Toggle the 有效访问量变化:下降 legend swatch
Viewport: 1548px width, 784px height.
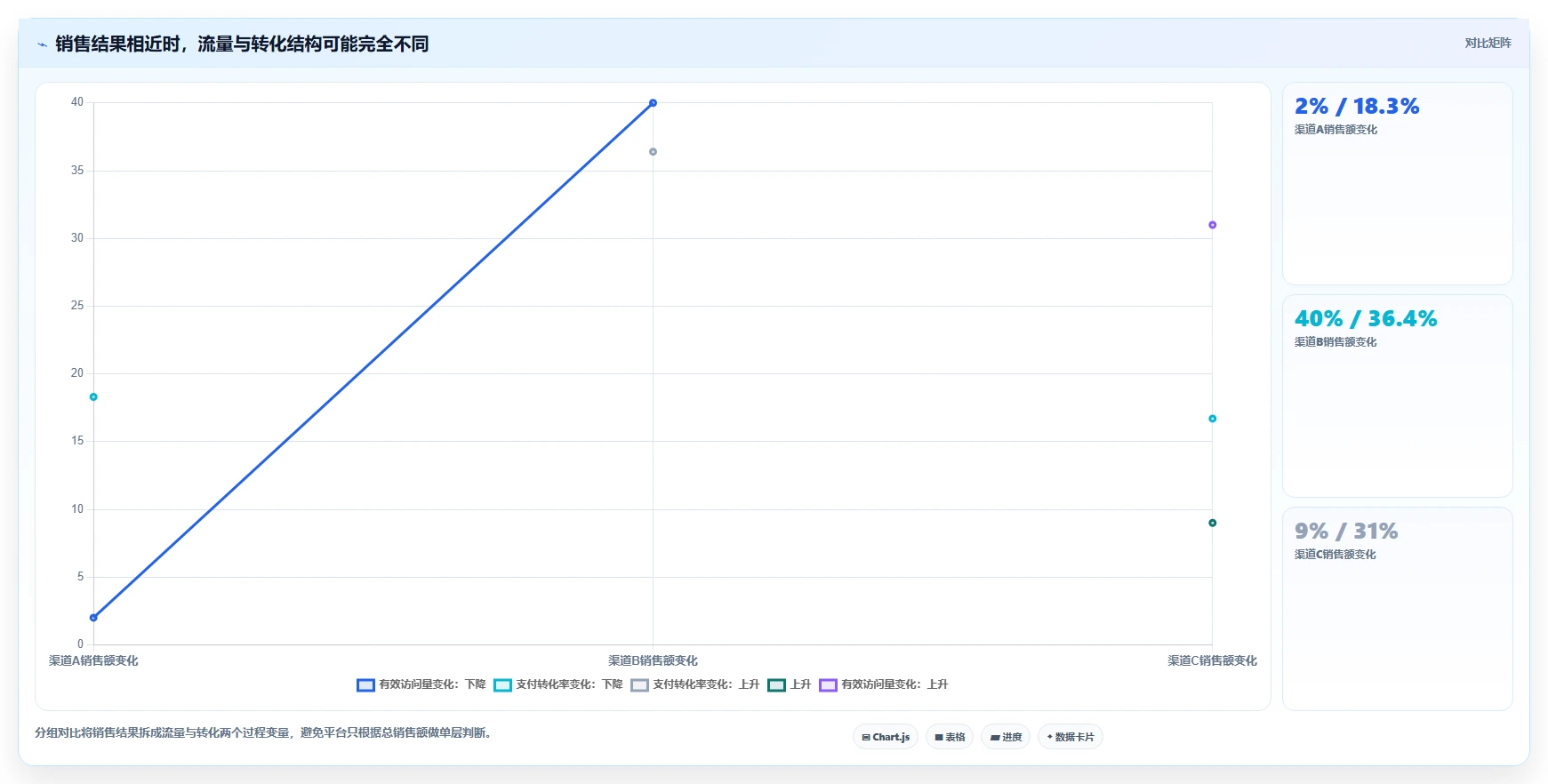(365, 685)
